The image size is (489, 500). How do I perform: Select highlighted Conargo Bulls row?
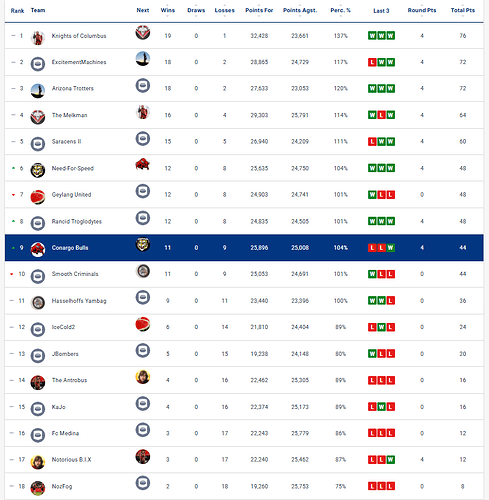coord(244,248)
